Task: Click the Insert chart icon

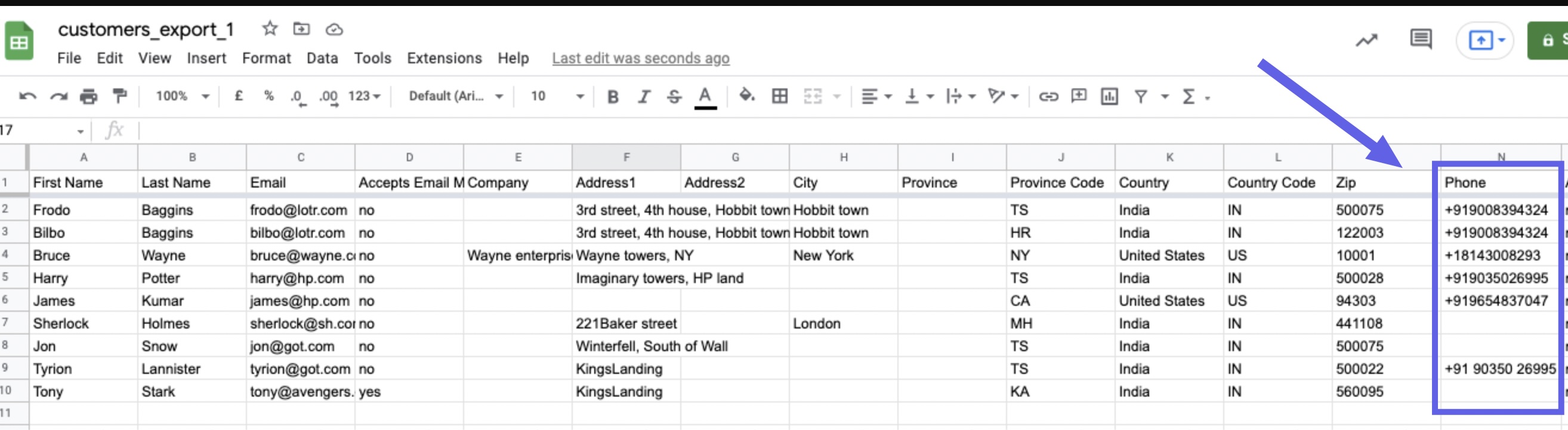Action: (x=1110, y=96)
